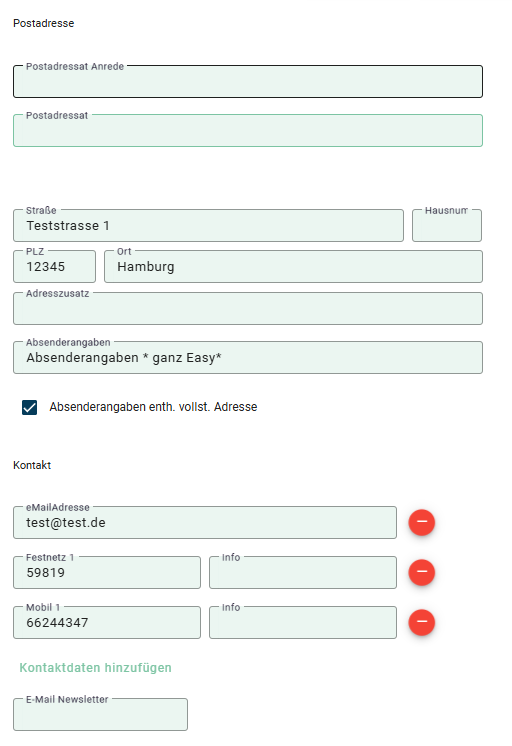Open the E-Mail Newsletter field
This screenshot has height=746, width=512.
click(100, 714)
